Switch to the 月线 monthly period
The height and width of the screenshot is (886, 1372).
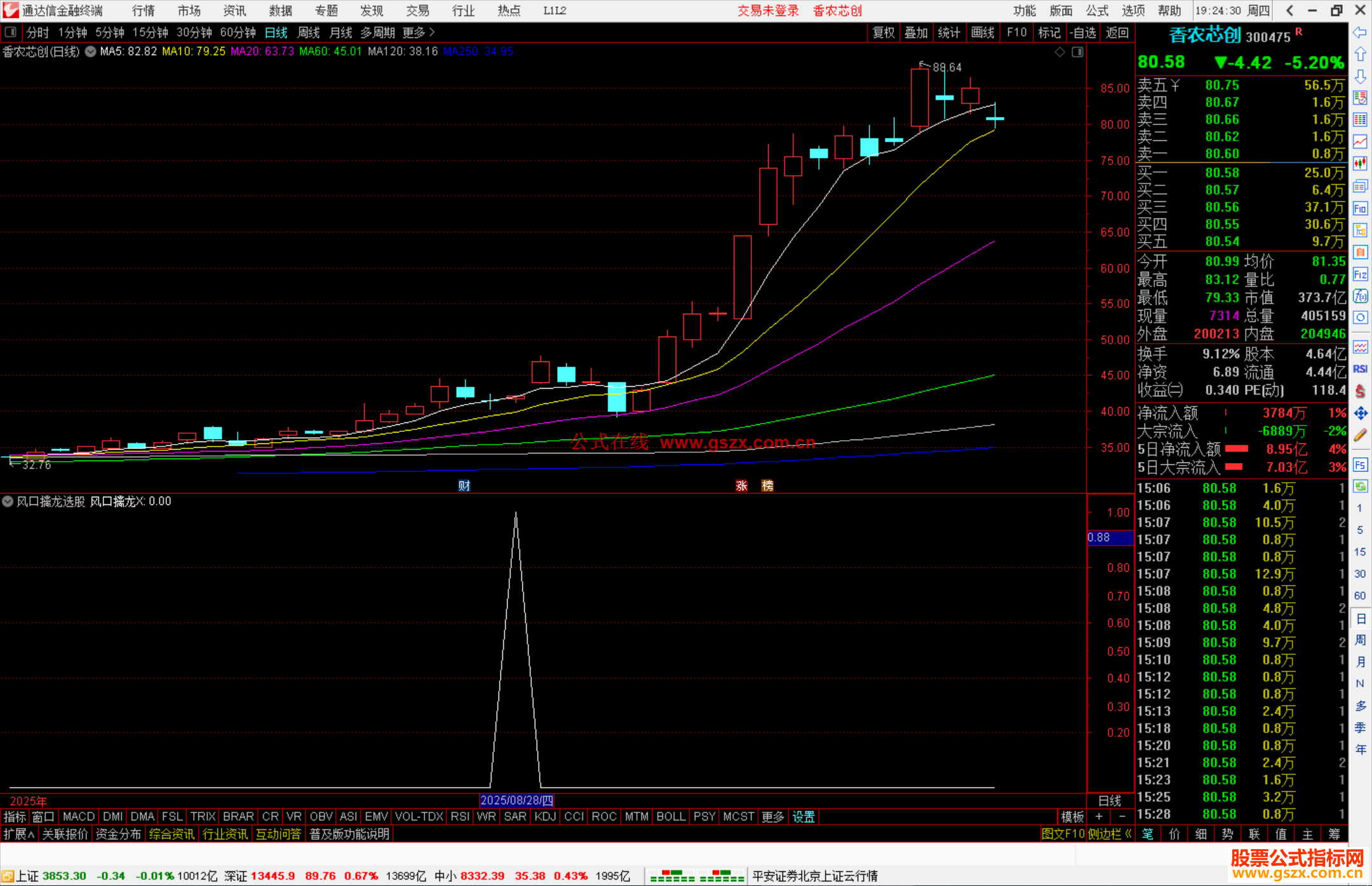point(341,32)
